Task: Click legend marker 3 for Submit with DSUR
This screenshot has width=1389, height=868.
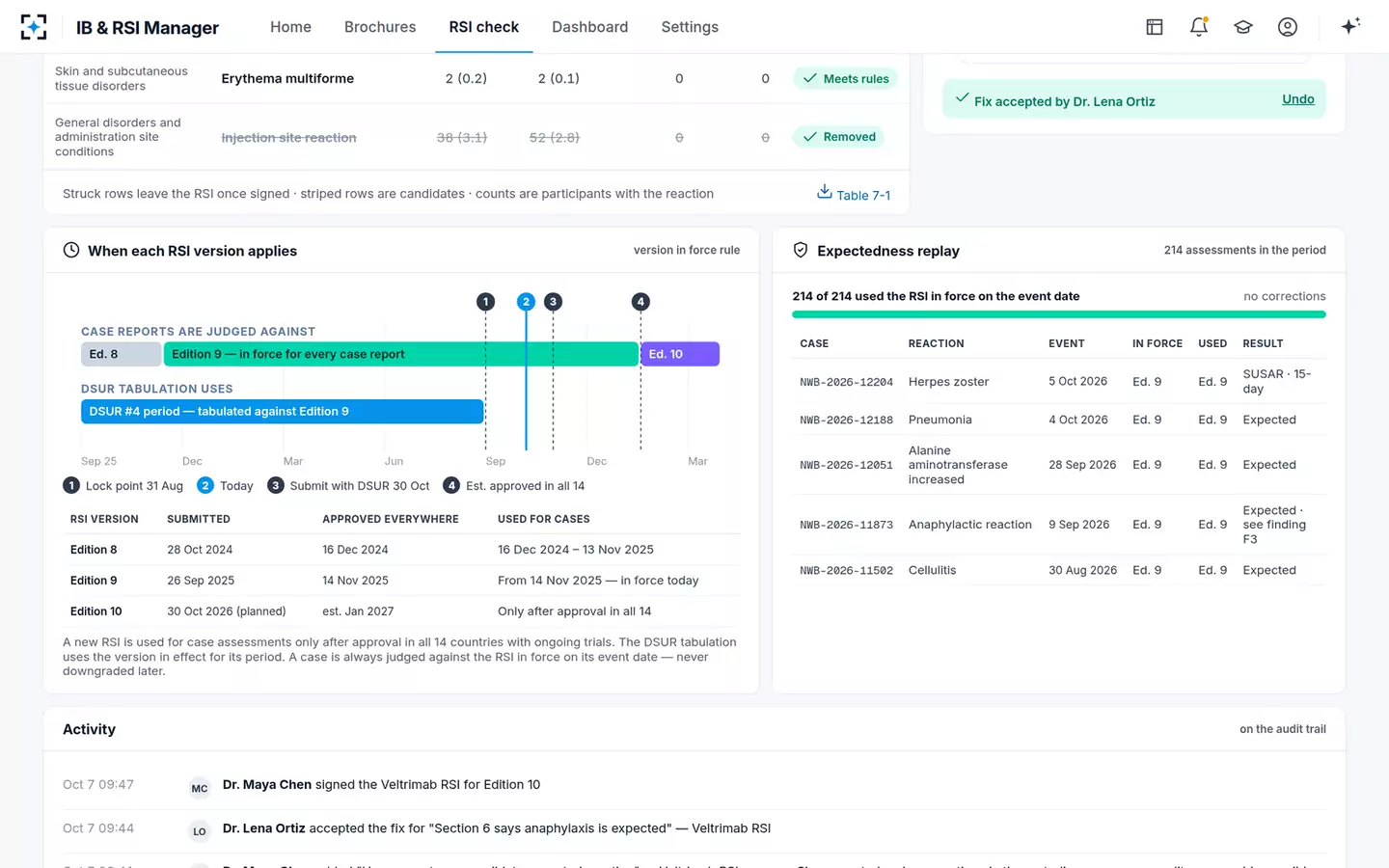Action: 276,485
